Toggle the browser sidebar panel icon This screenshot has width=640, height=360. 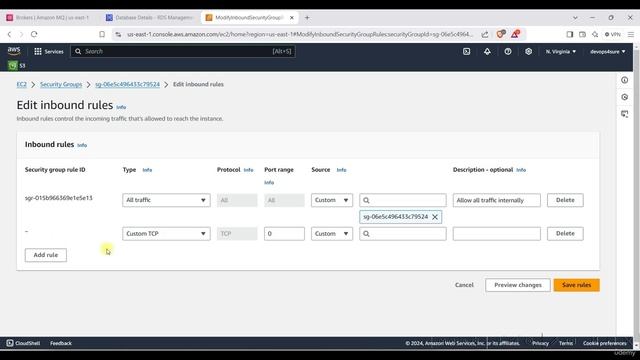[570, 34]
